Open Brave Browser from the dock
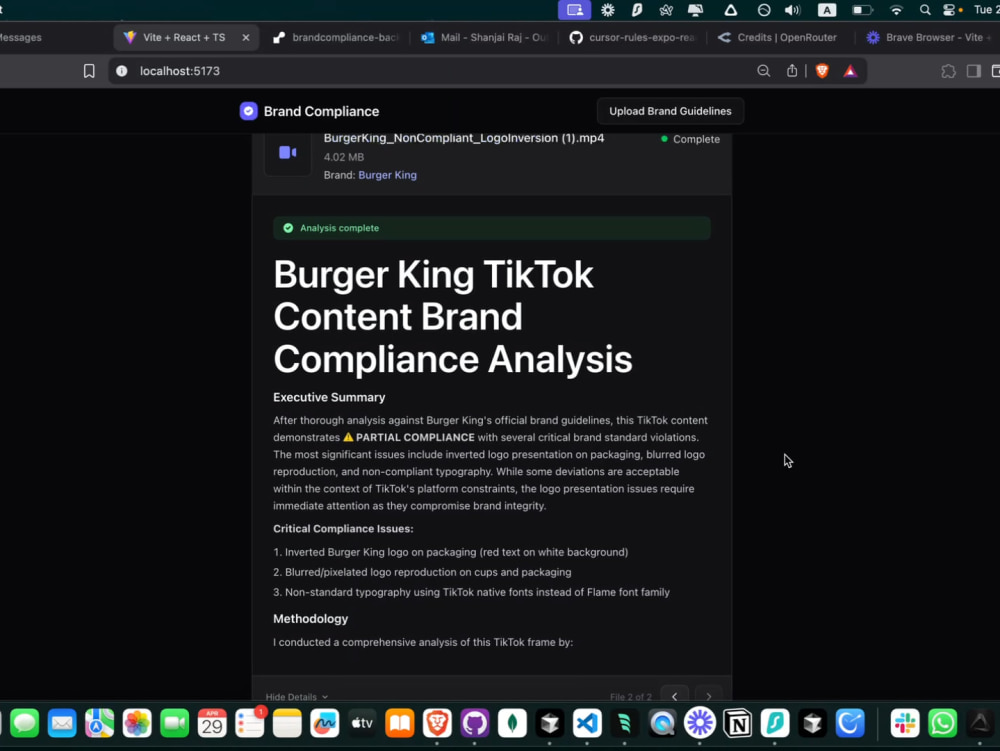This screenshot has width=1000, height=751. tap(437, 723)
